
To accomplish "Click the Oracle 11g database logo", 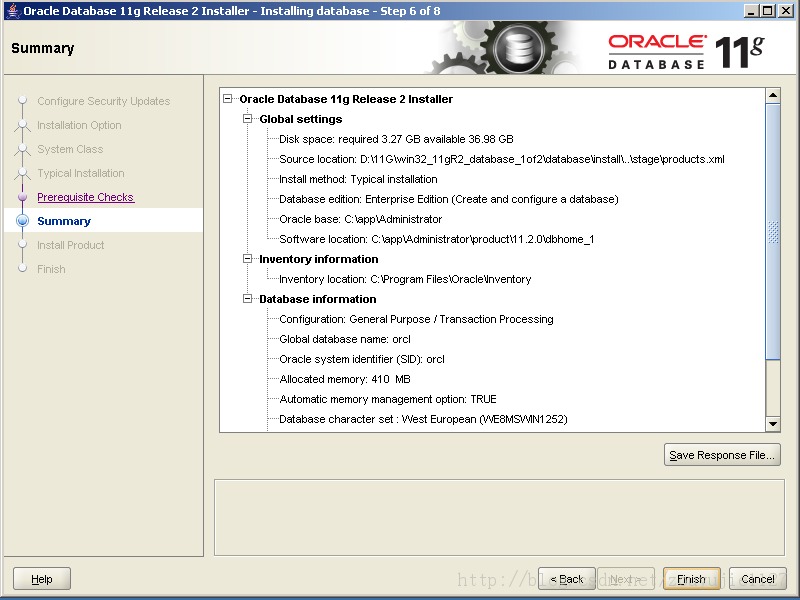I will 685,49.
